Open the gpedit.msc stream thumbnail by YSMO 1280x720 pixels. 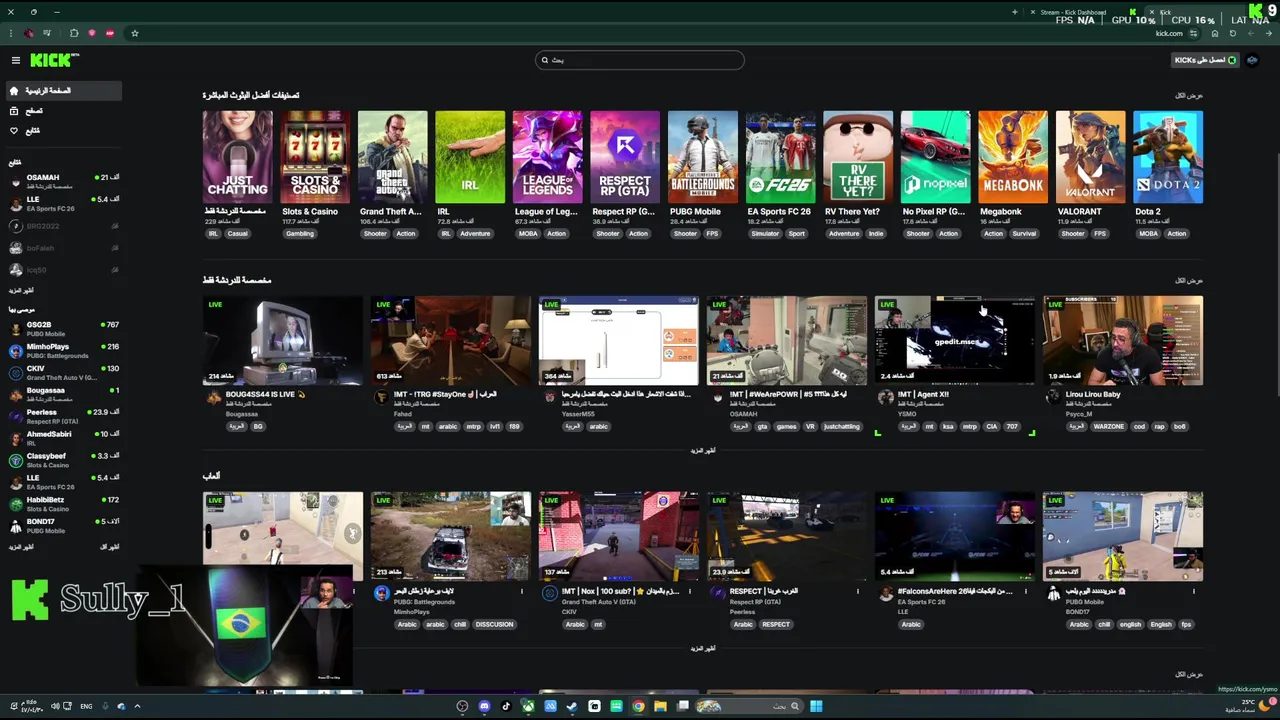[x=955, y=340]
